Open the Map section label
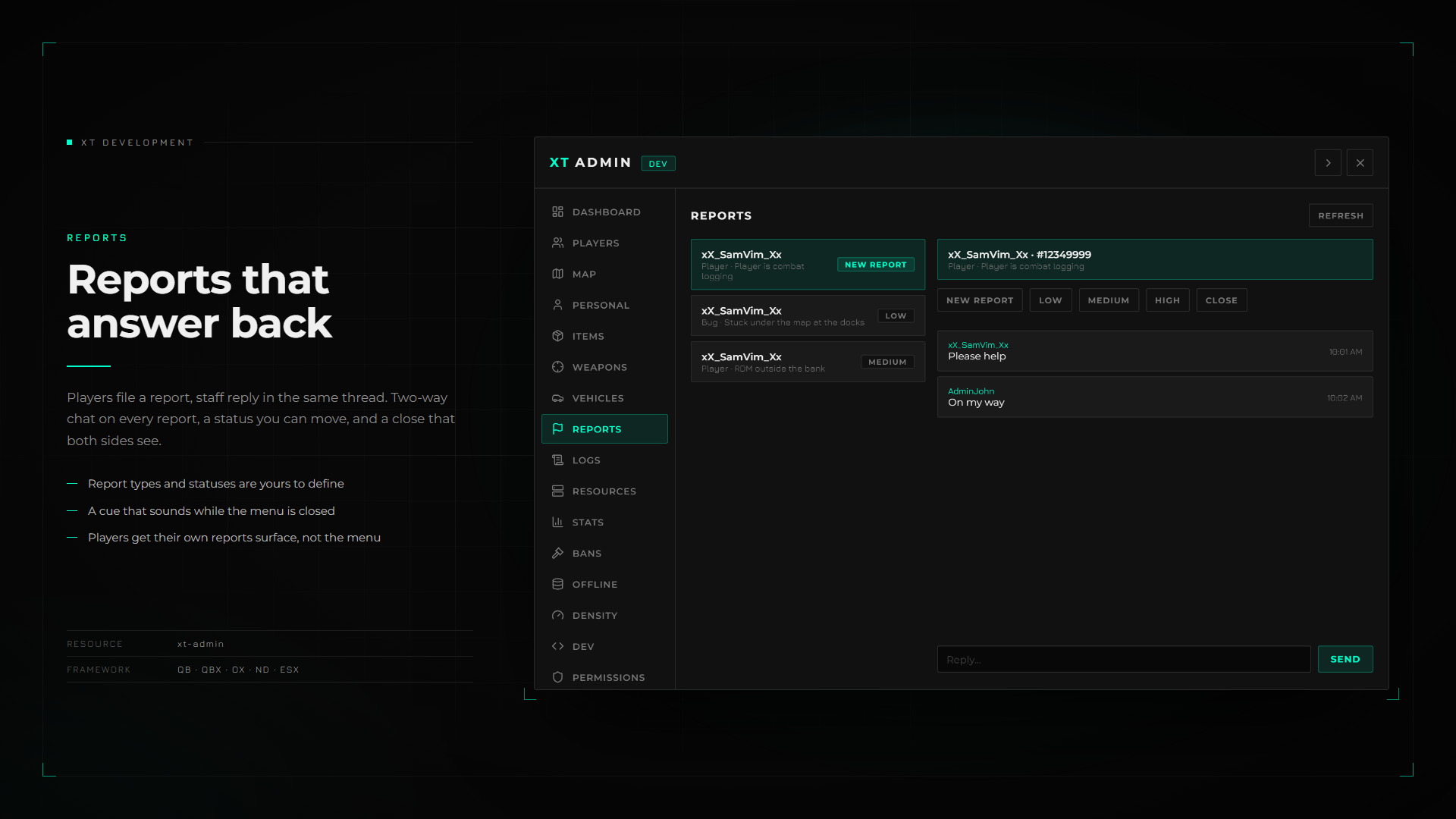 tap(584, 275)
